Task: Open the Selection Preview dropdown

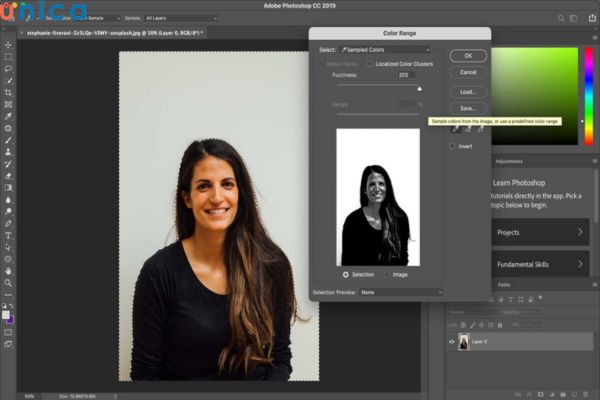Action: tap(401, 292)
